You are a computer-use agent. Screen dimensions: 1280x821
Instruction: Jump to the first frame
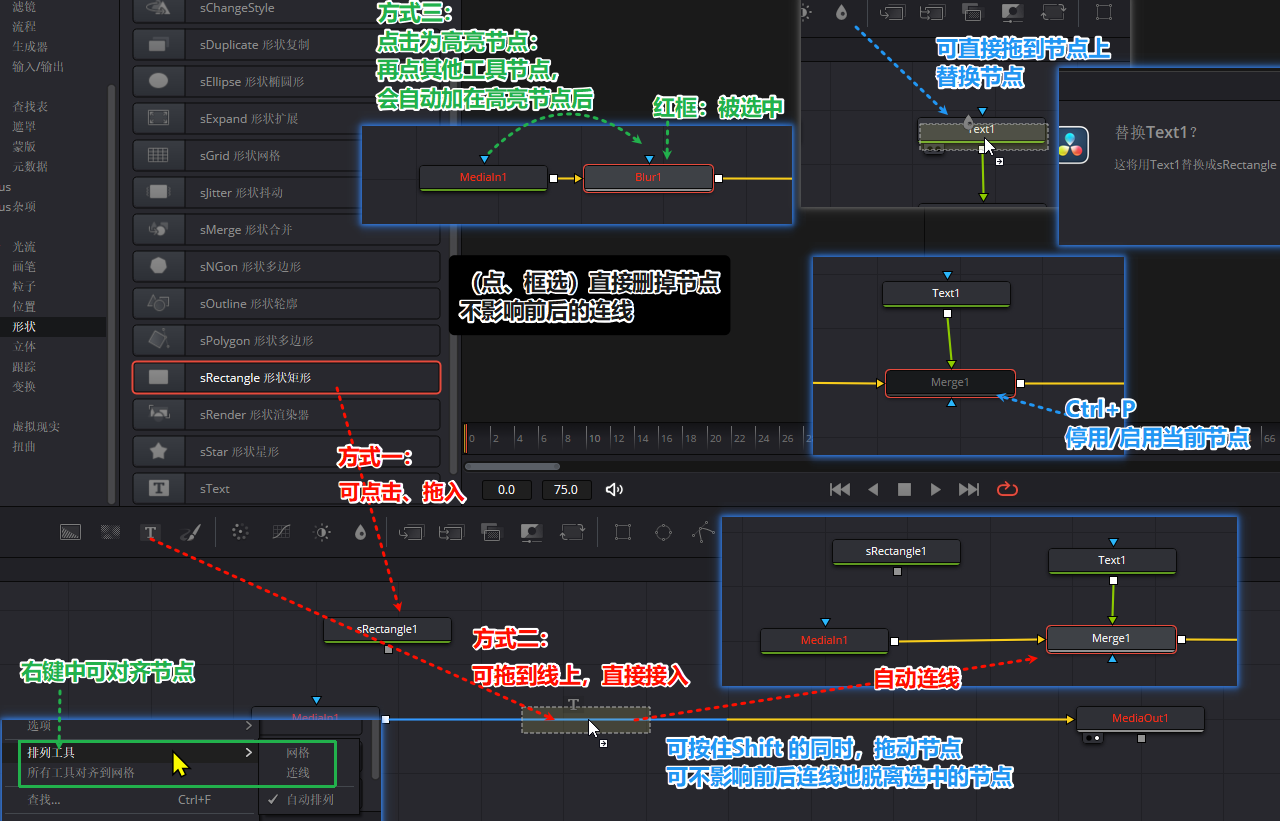pyautogui.click(x=840, y=489)
